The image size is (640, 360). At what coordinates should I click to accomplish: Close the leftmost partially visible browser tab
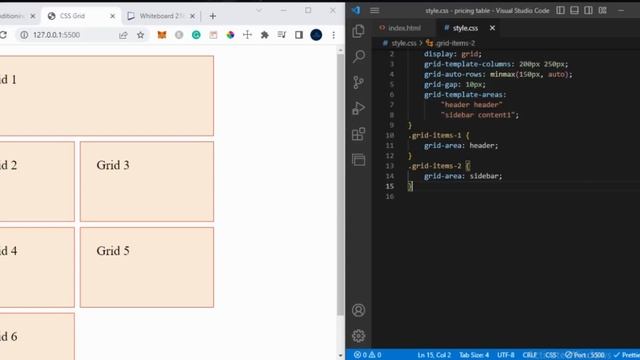pos(33,16)
